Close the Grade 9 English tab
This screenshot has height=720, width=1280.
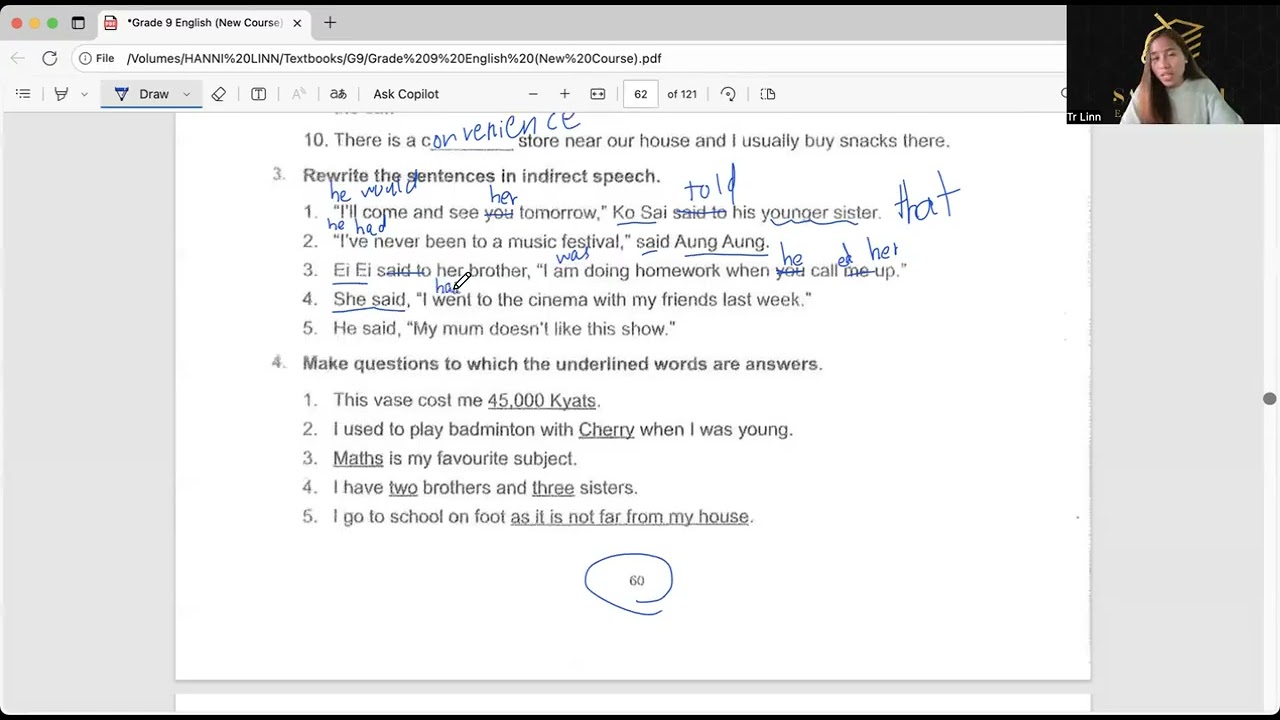[297, 22]
